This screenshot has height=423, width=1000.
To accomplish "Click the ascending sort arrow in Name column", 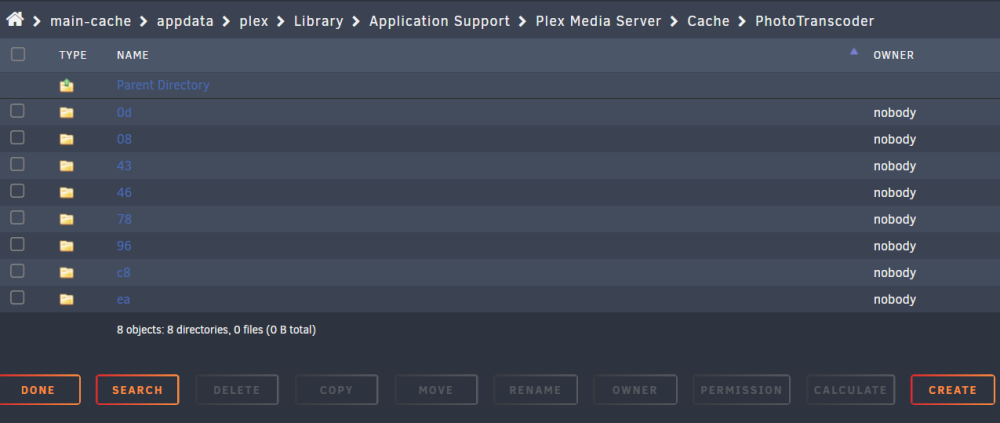I will point(854,52).
